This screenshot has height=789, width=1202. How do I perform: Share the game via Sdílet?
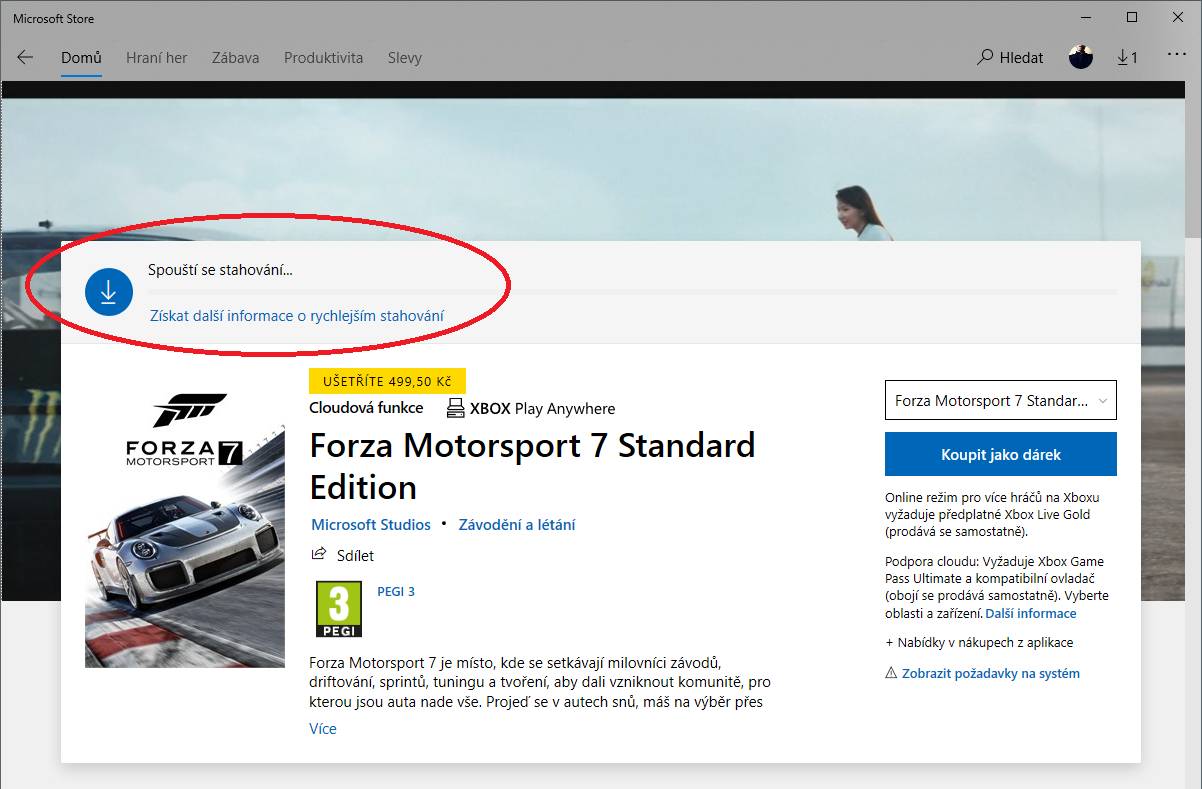click(343, 555)
